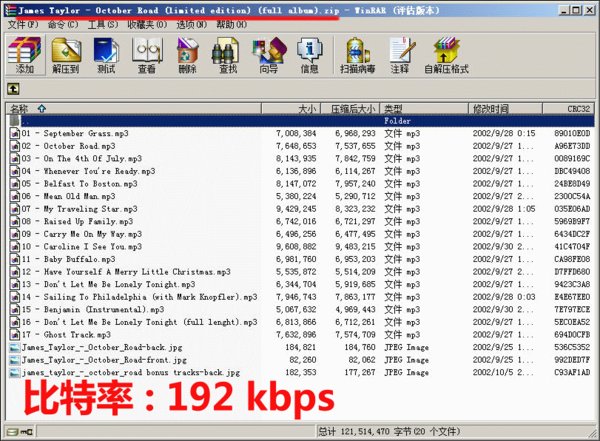Open the Options (选项) menu
This screenshot has width=600, height=441.
coord(191,24)
